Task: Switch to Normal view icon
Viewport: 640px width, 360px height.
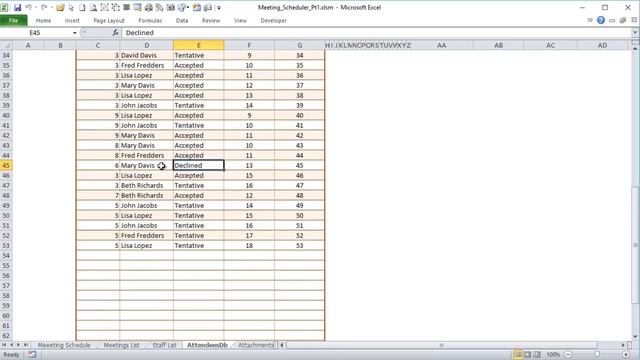Action: click(518, 355)
